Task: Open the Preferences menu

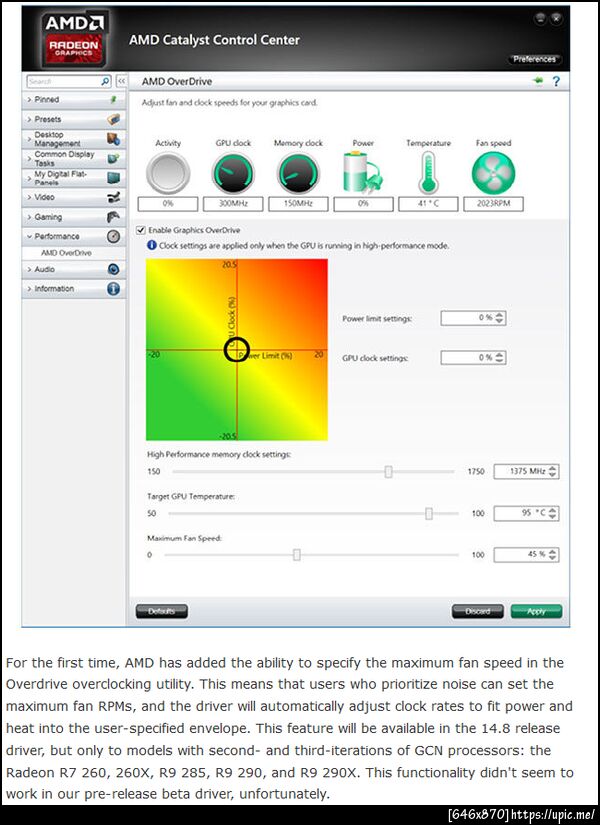Action: (x=535, y=59)
